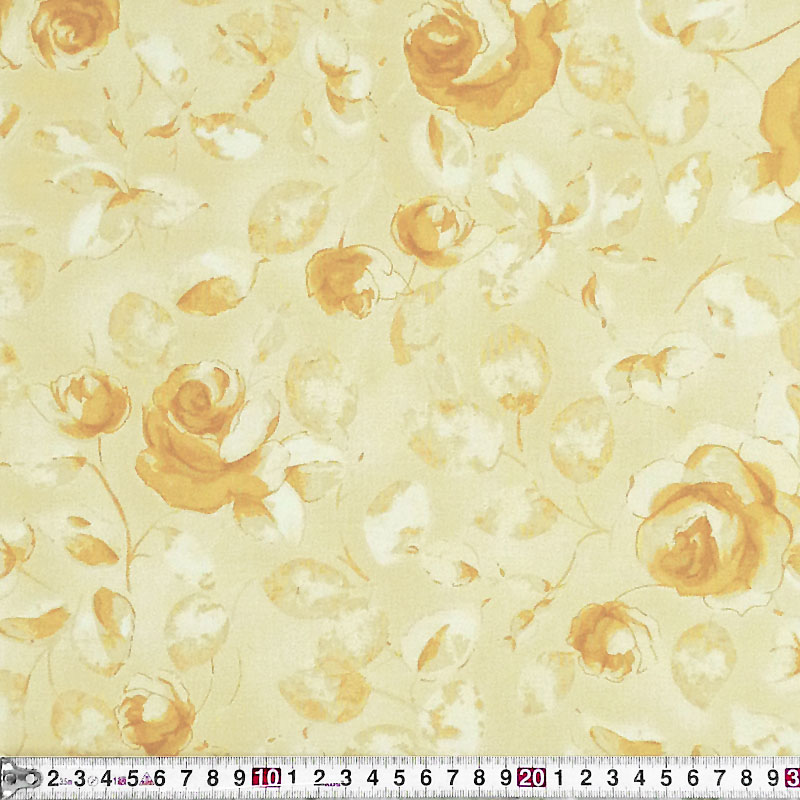Click the metal end hook of the tape measure

click(x=19, y=779)
